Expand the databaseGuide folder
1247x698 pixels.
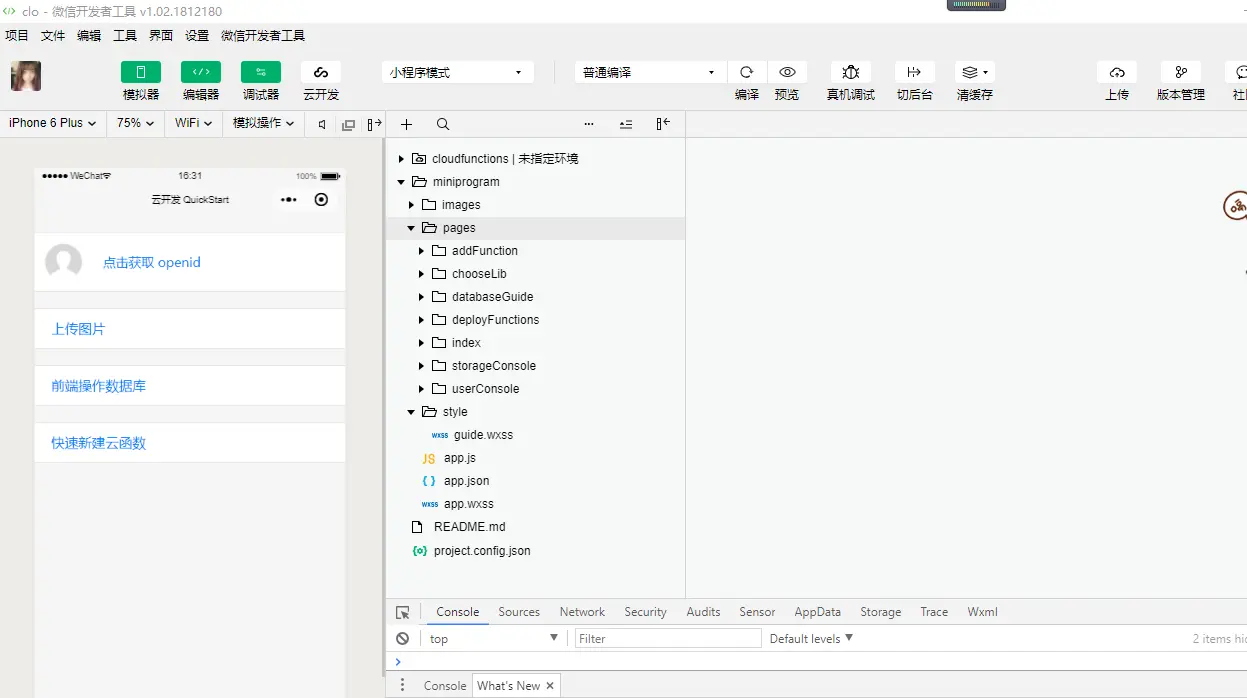click(x=421, y=297)
